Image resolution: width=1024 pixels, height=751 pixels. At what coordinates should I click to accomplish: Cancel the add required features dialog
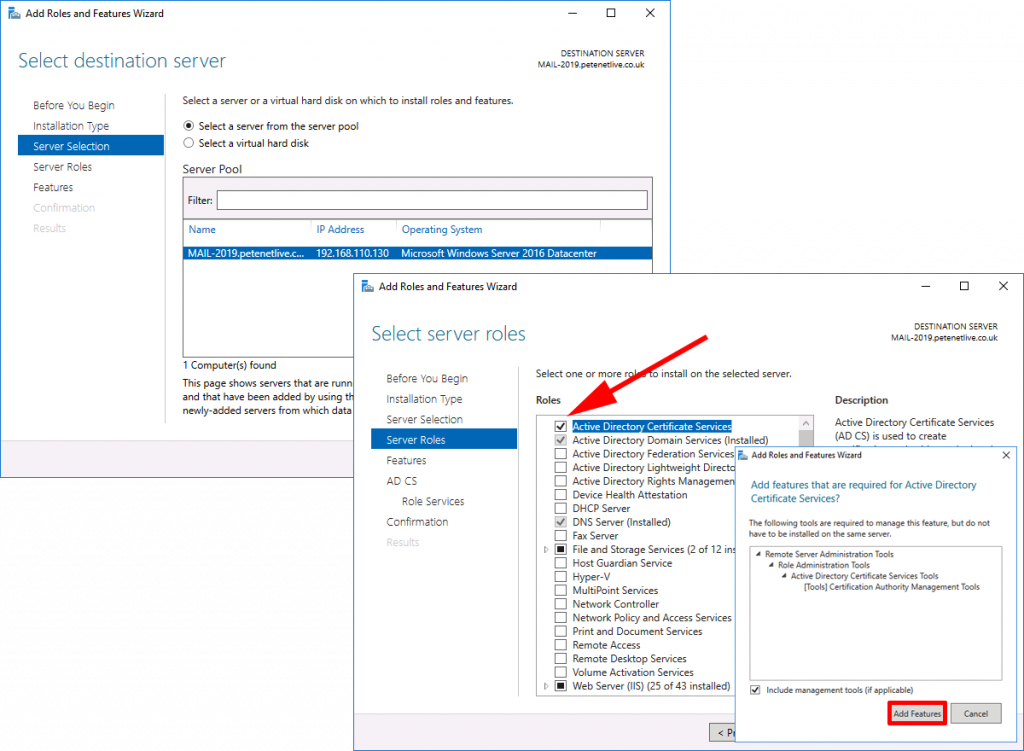point(976,713)
